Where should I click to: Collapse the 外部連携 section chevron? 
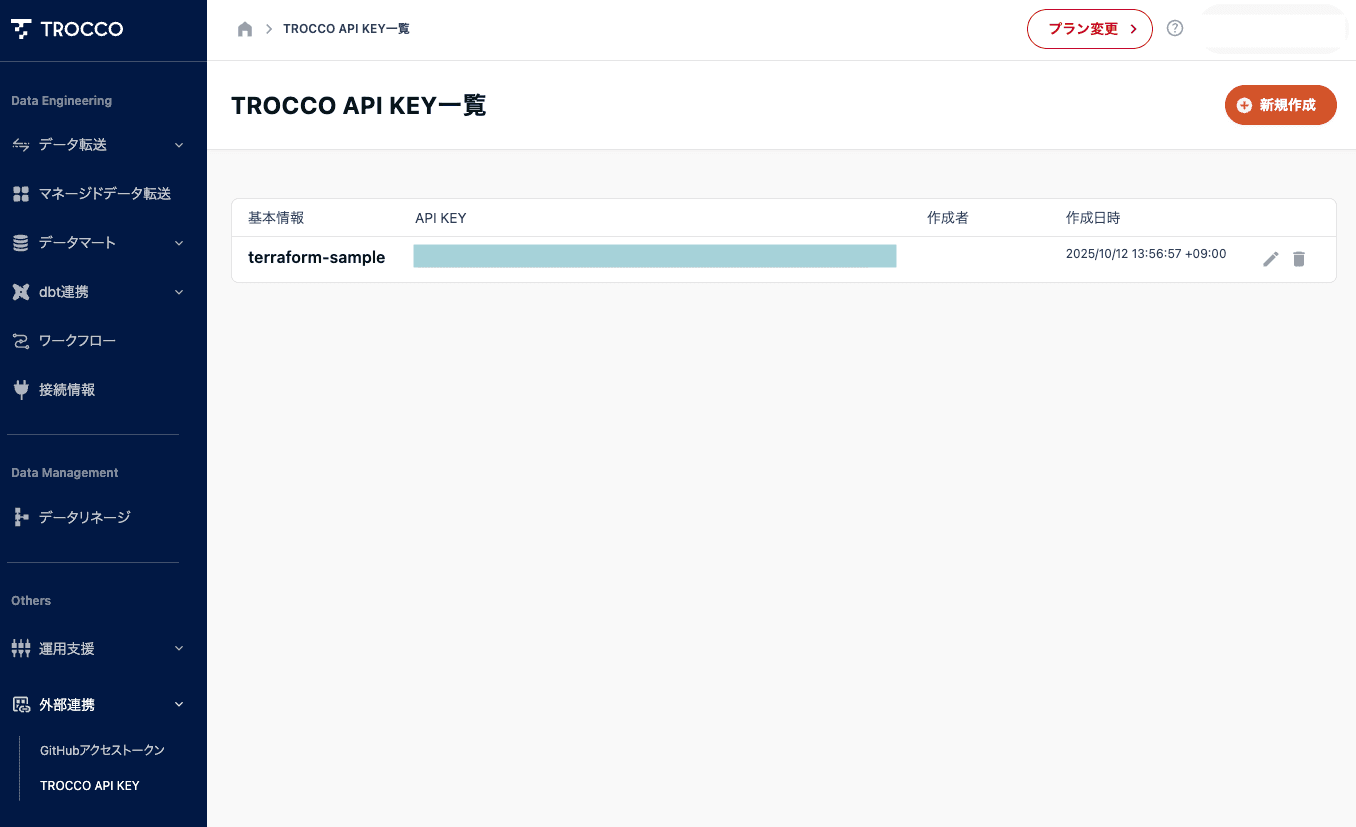point(179,705)
